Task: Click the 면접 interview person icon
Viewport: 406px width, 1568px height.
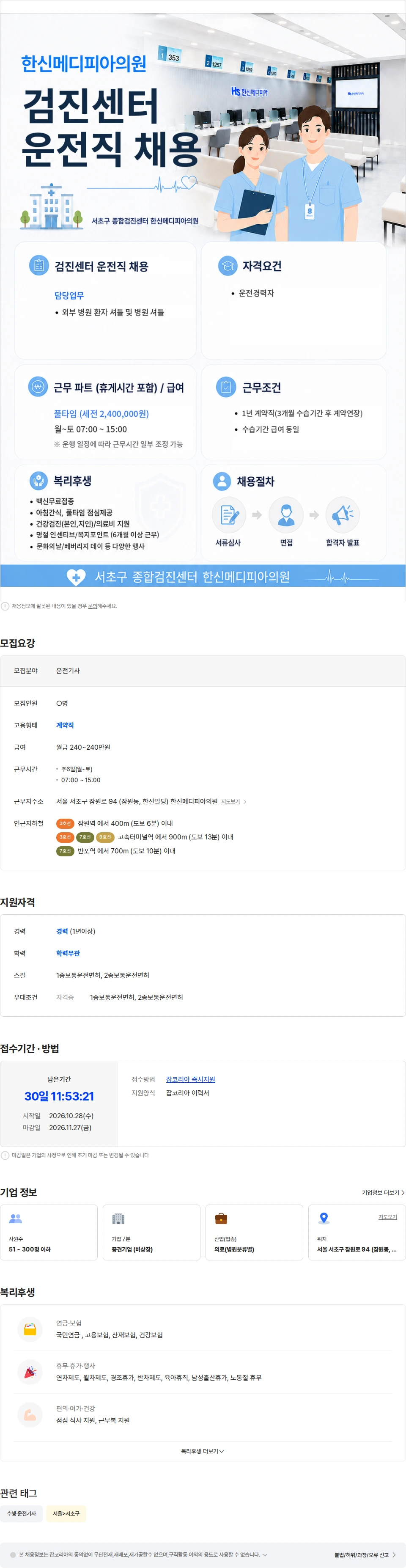Action: (286, 515)
